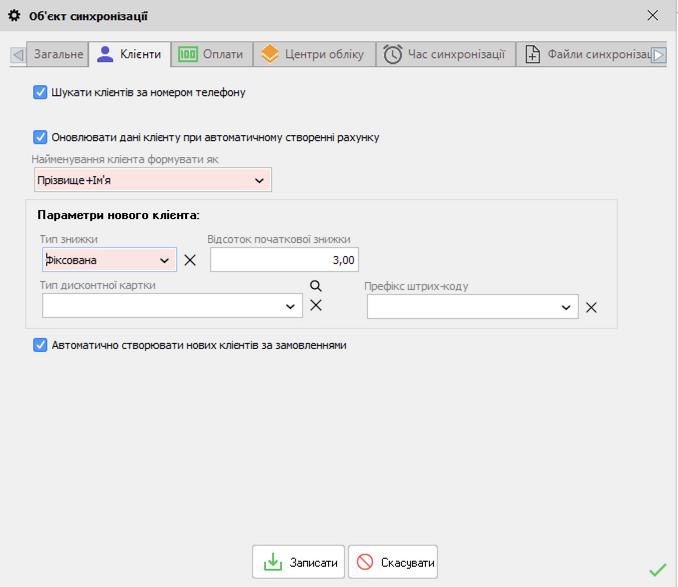The width and height of the screenshot is (678, 587).
Task: Toggle Оновлювати дані клієнту checkbox
Action: pyautogui.click(x=41, y=137)
